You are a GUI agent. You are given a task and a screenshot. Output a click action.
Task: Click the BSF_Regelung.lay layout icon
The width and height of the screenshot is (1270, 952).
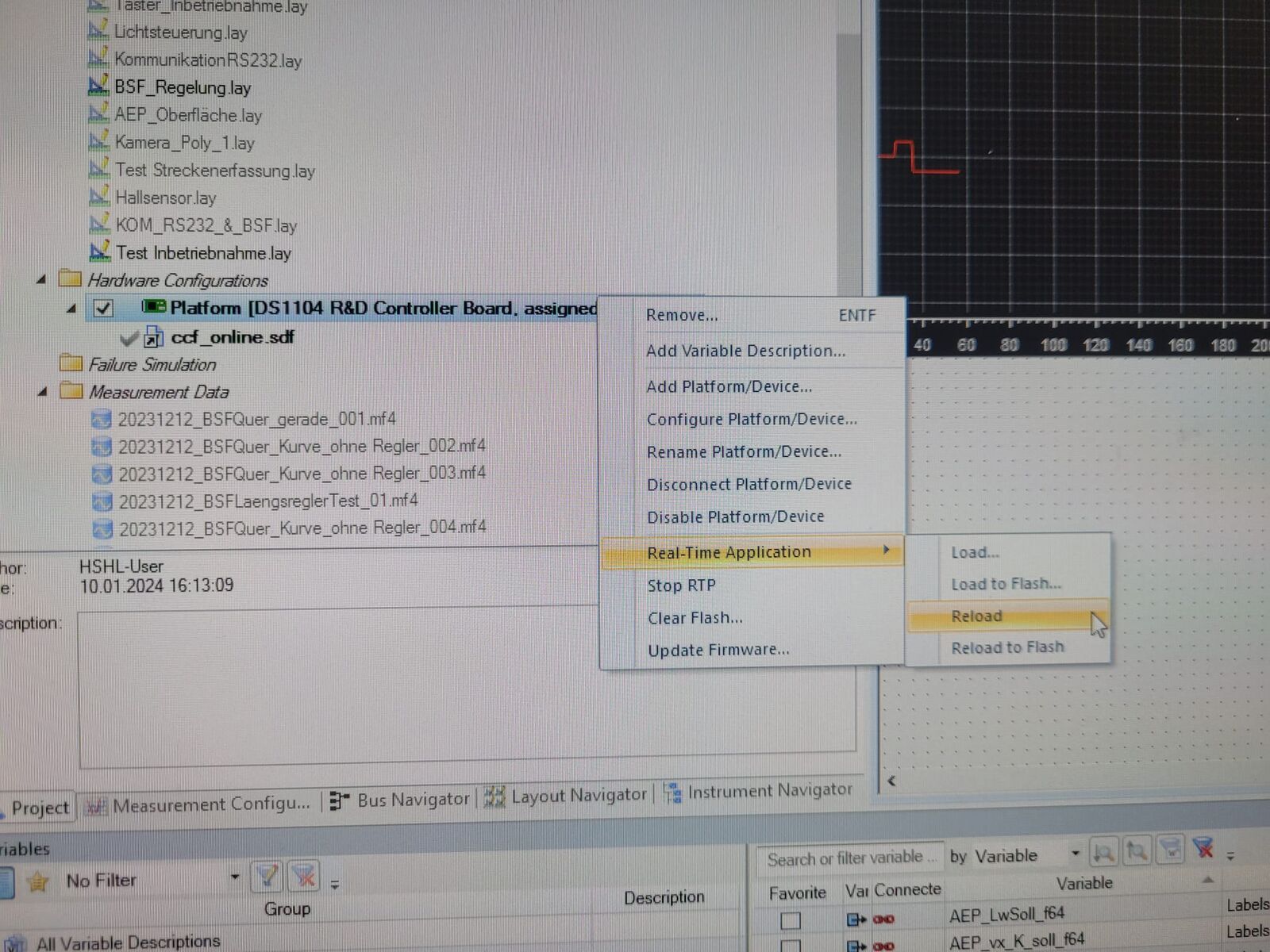point(98,86)
